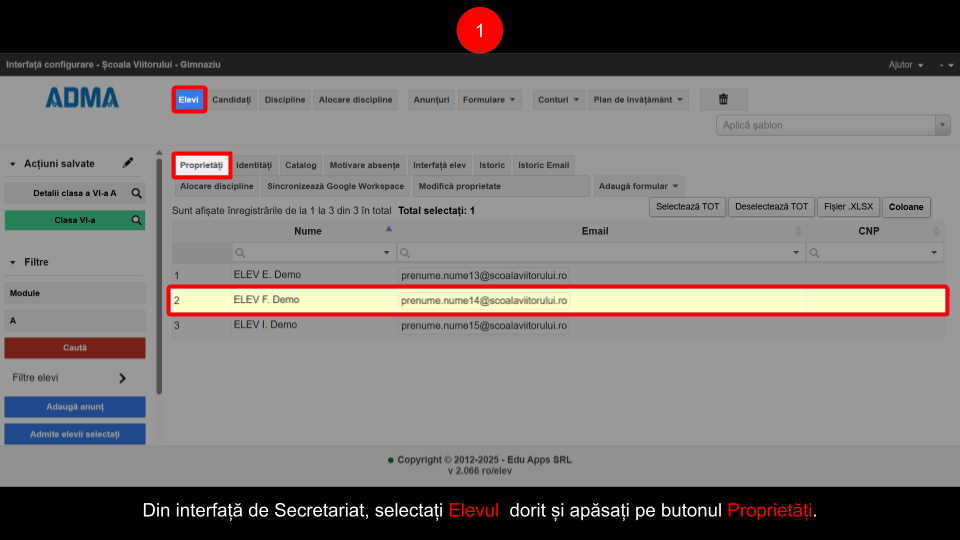Open top menu Alocare discipline
The image size is (960, 540).
355,99
